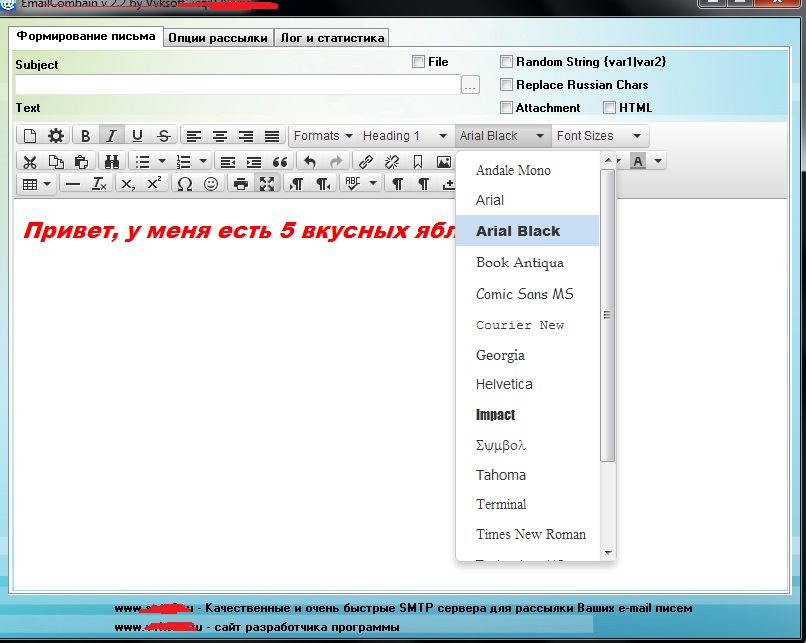Tick the HTML checkbox
The height and width of the screenshot is (643, 806).
click(x=609, y=107)
